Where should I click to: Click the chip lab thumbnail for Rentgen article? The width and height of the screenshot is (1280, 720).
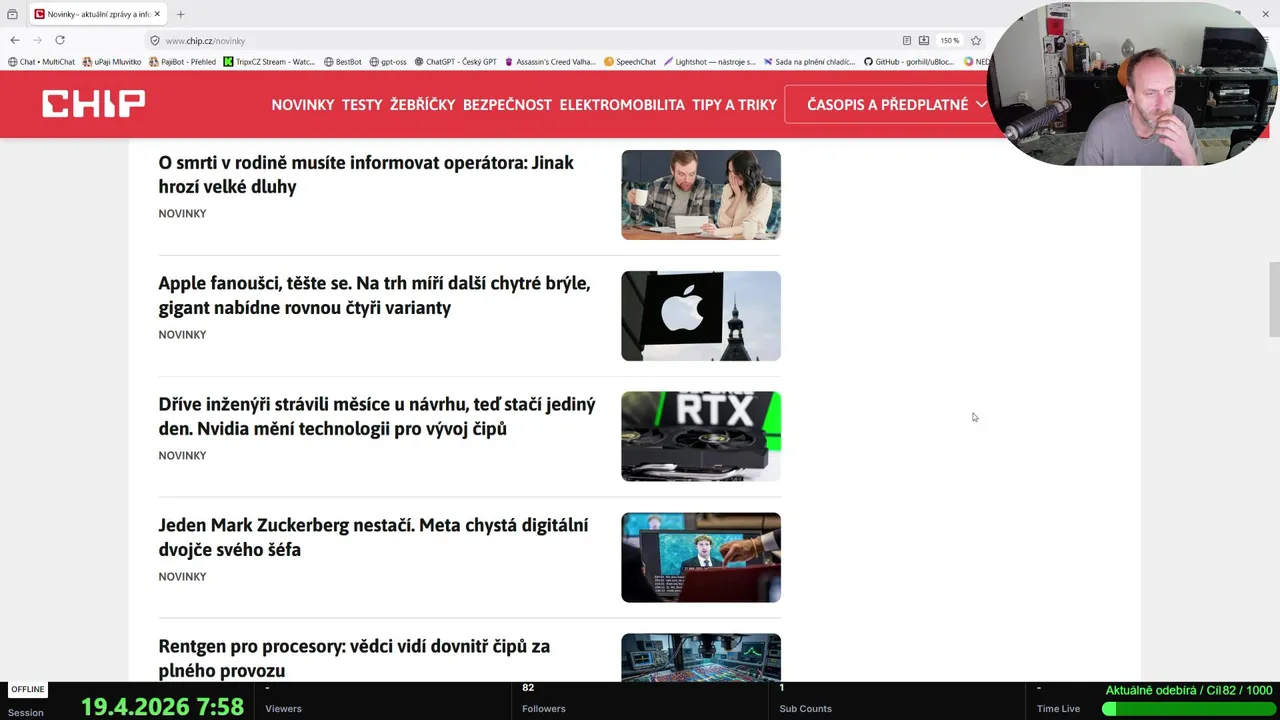tap(701, 658)
